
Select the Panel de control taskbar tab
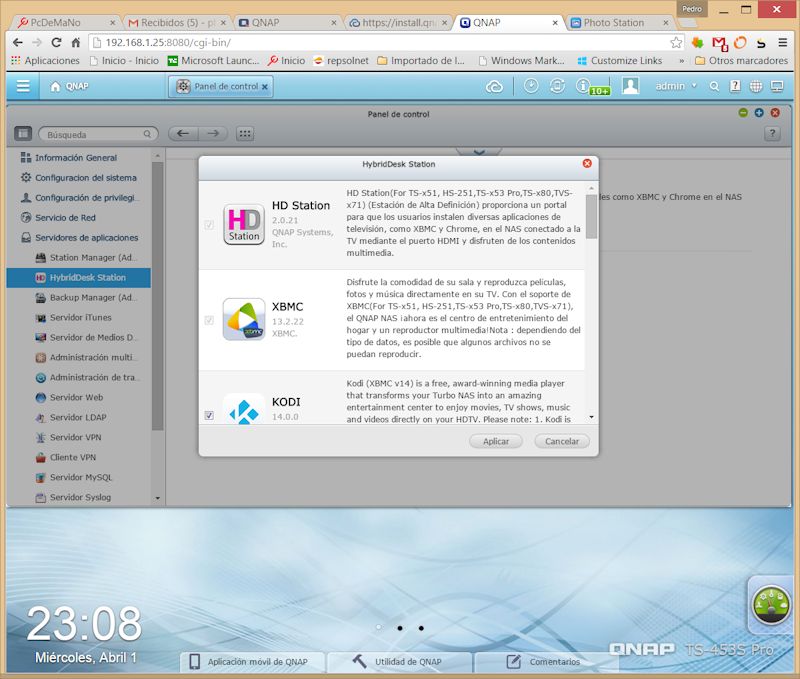[220, 87]
